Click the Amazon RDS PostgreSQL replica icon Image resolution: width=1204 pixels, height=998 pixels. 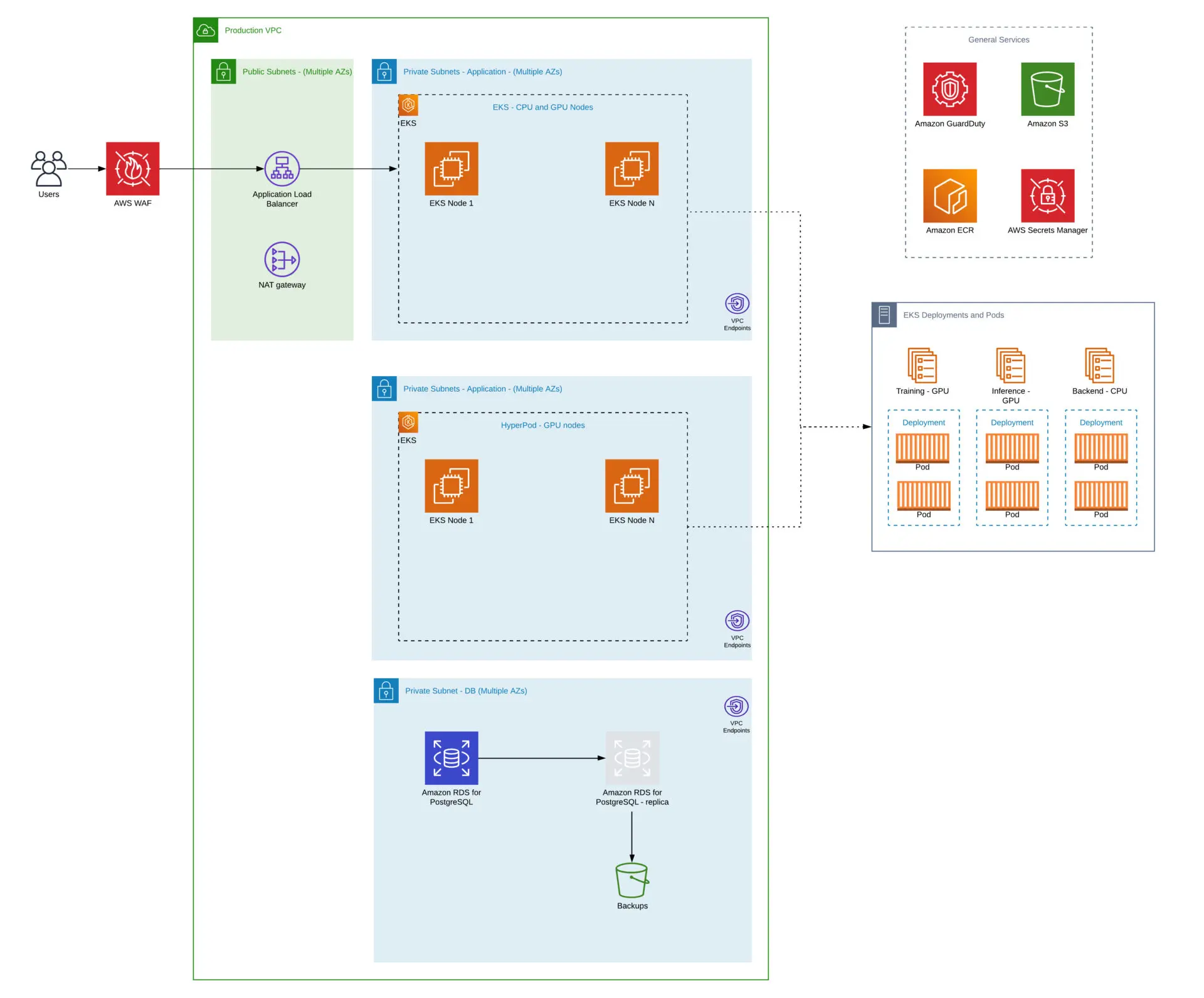(632, 758)
